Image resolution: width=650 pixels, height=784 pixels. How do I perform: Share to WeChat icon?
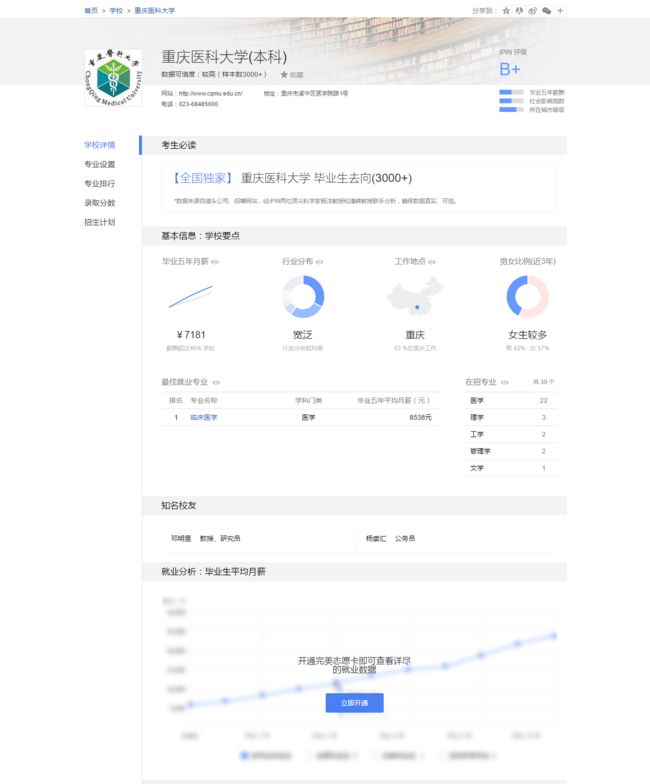pos(546,10)
